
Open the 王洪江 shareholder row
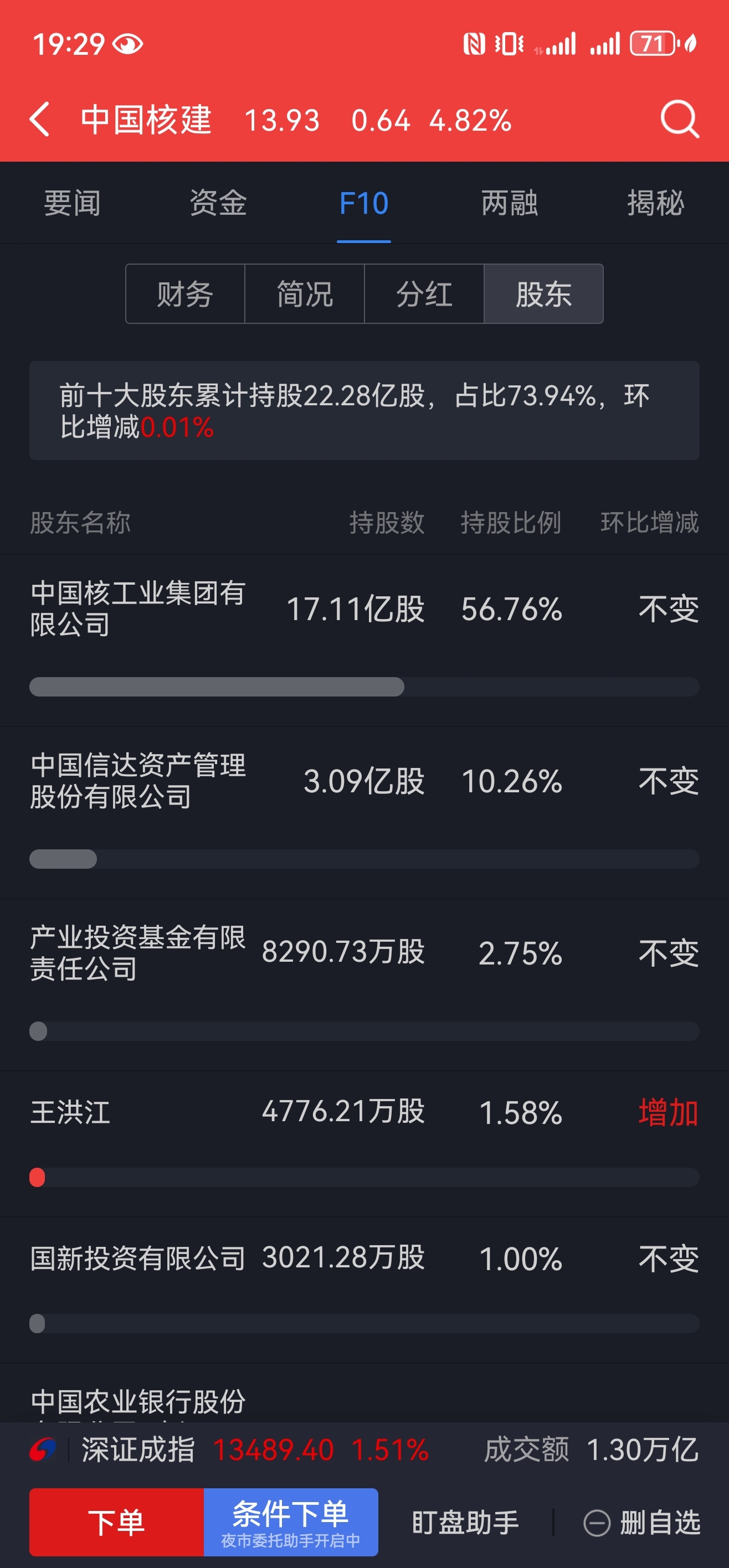pyautogui.click(x=364, y=1143)
